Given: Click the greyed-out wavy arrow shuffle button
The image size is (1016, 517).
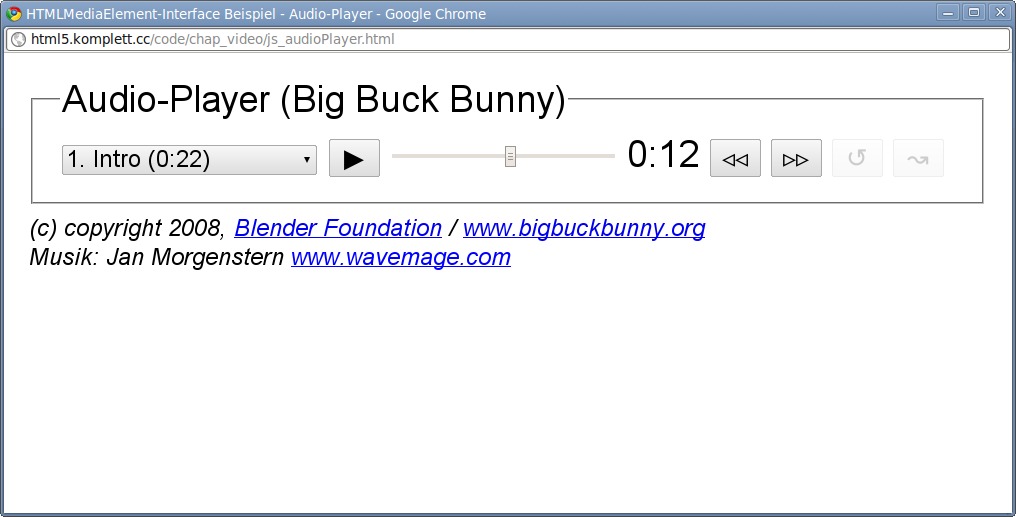Looking at the screenshot, I should pos(918,159).
